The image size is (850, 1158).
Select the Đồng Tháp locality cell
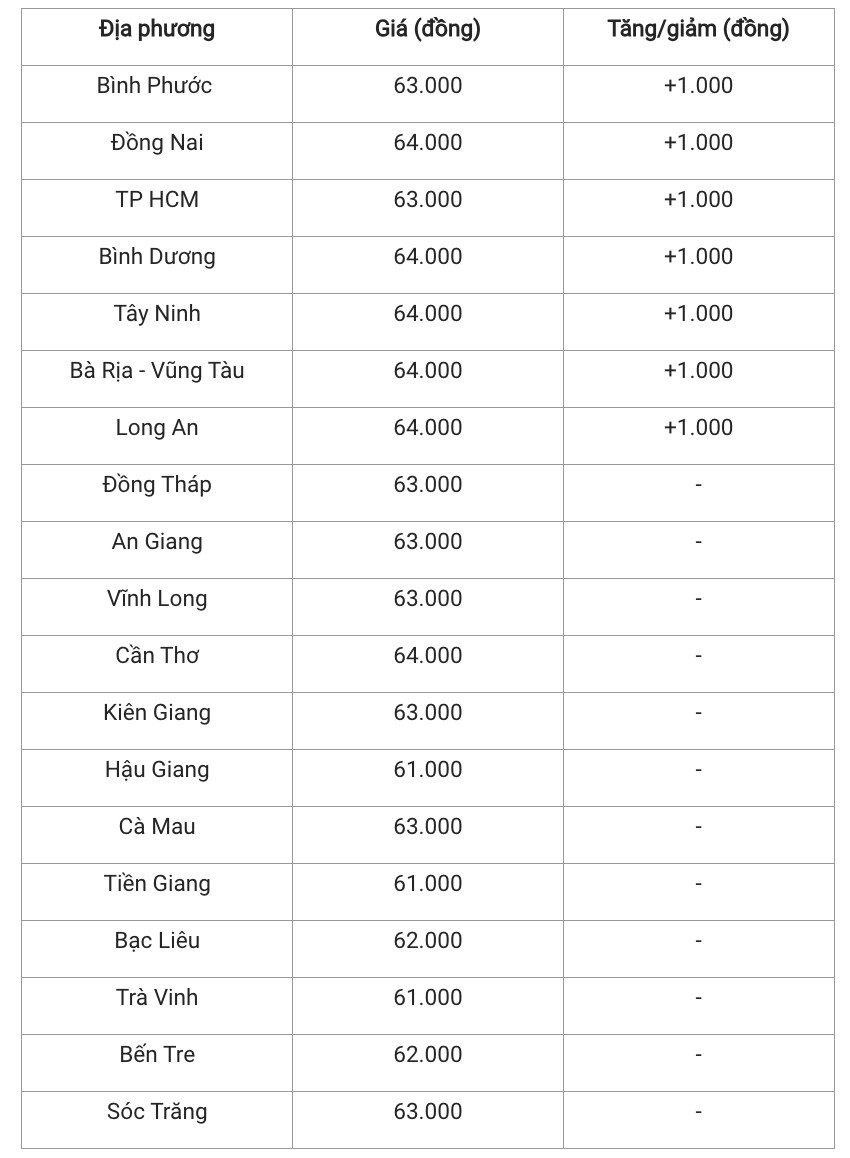click(157, 485)
